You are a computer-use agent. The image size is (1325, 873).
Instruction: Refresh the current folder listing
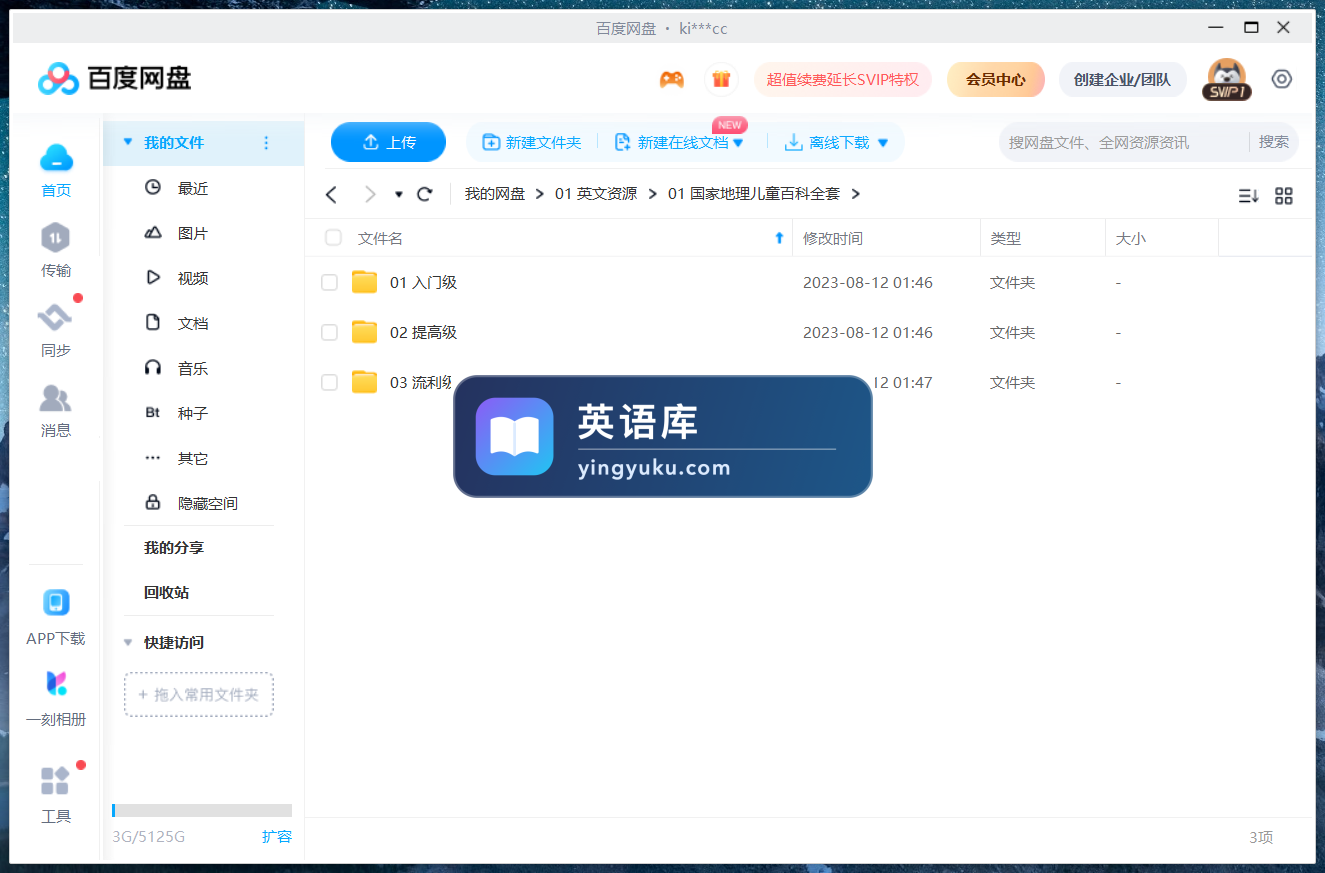coord(424,194)
